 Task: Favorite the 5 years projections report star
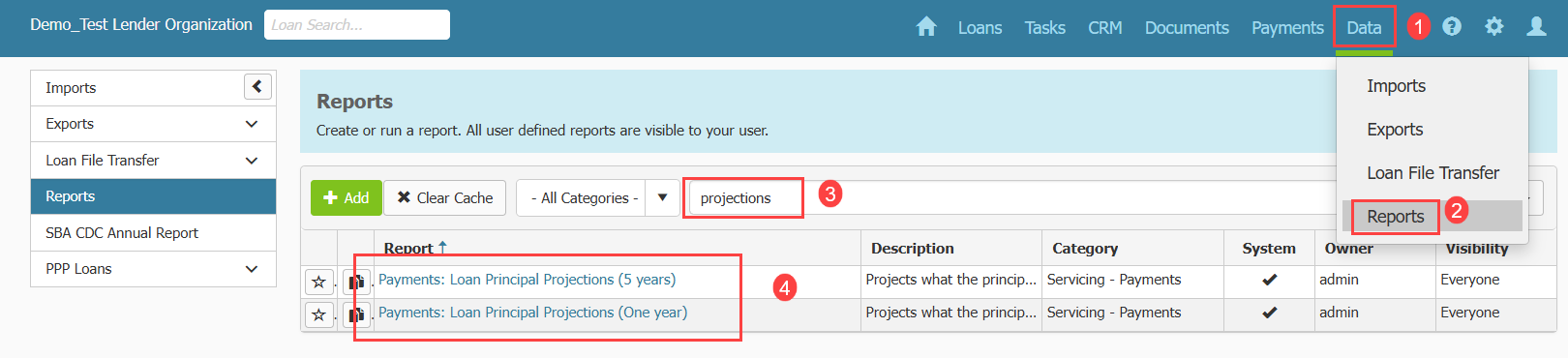click(x=319, y=282)
